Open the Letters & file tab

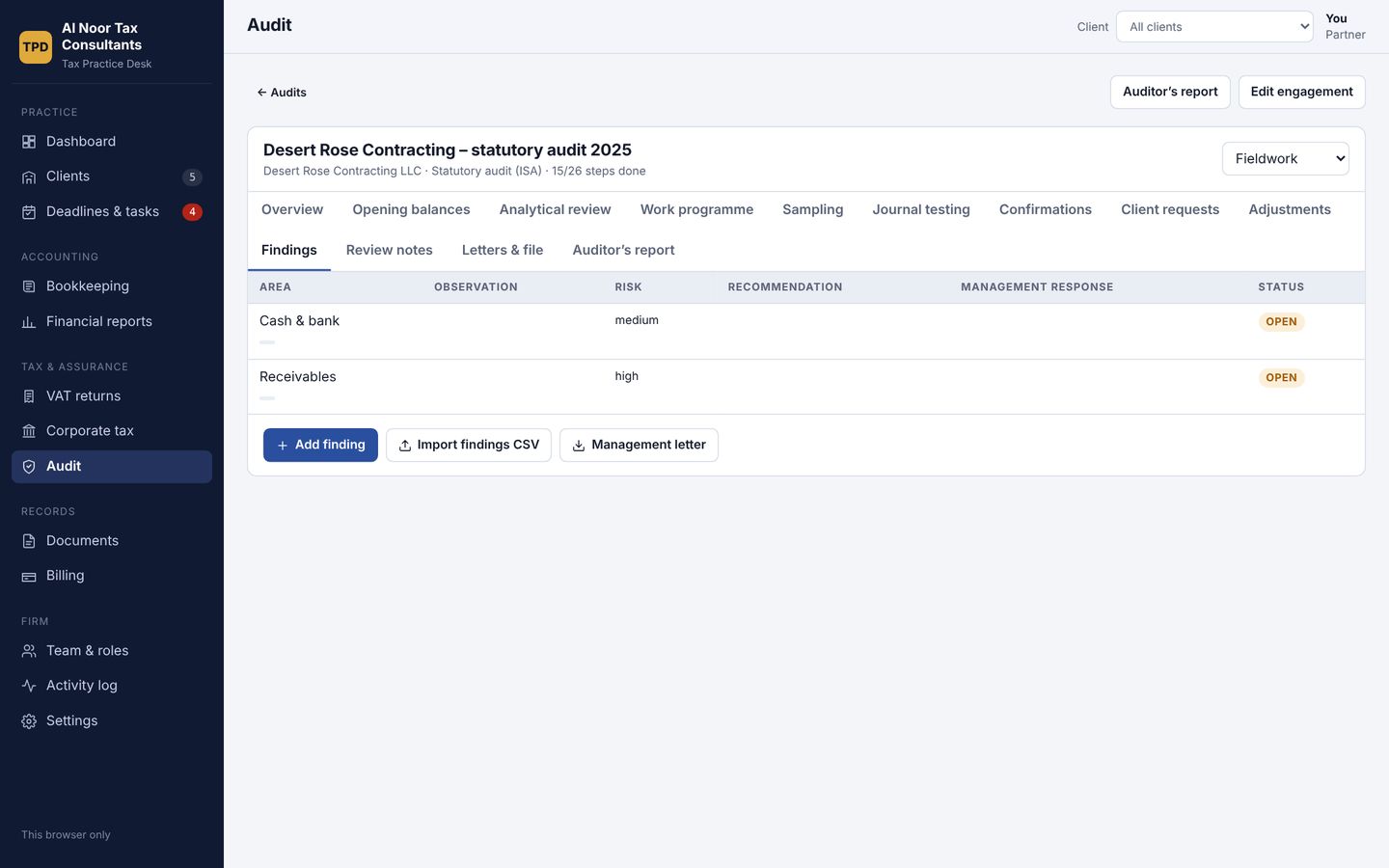[503, 250]
